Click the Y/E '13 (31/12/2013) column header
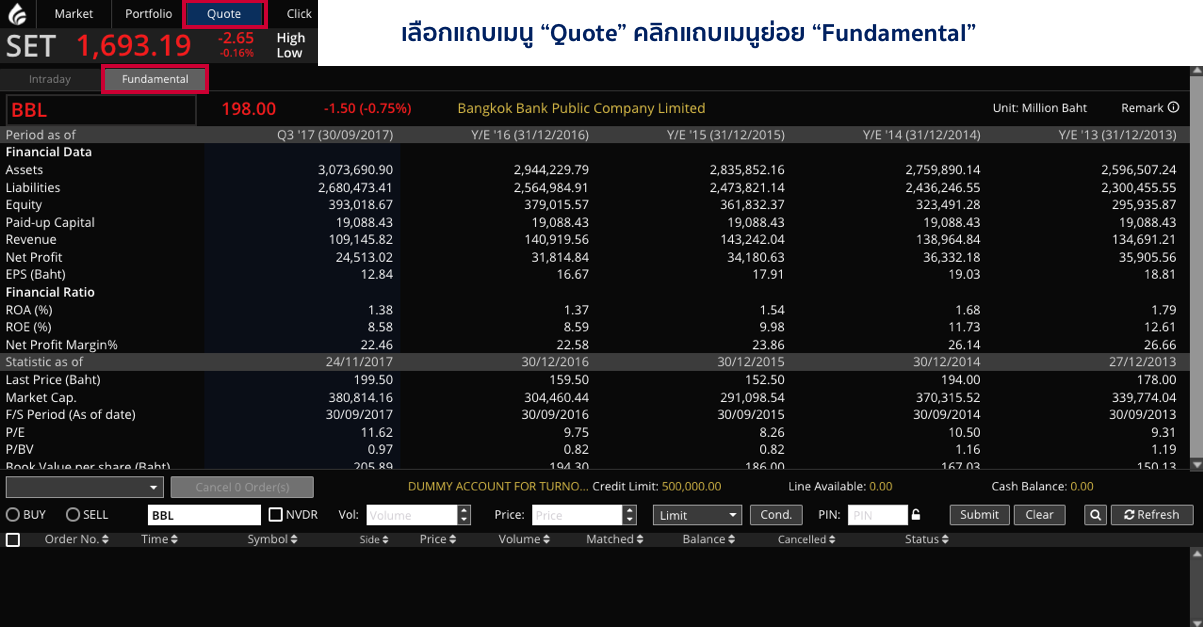Screen dimensions: 1203x630 point(1118,135)
